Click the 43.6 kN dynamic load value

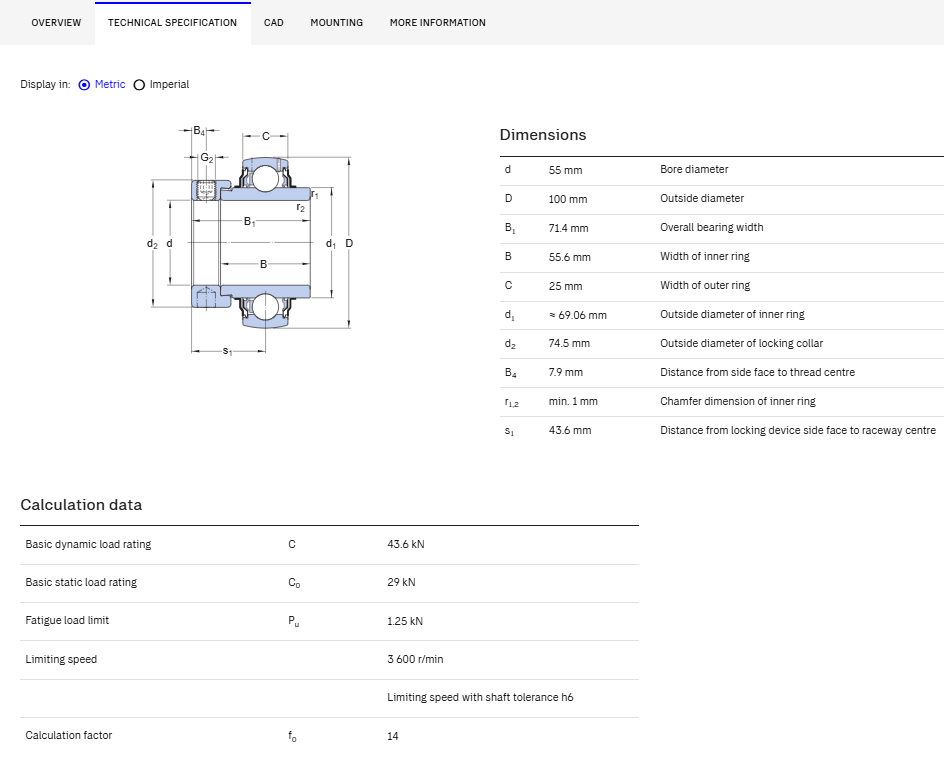(406, 544)
